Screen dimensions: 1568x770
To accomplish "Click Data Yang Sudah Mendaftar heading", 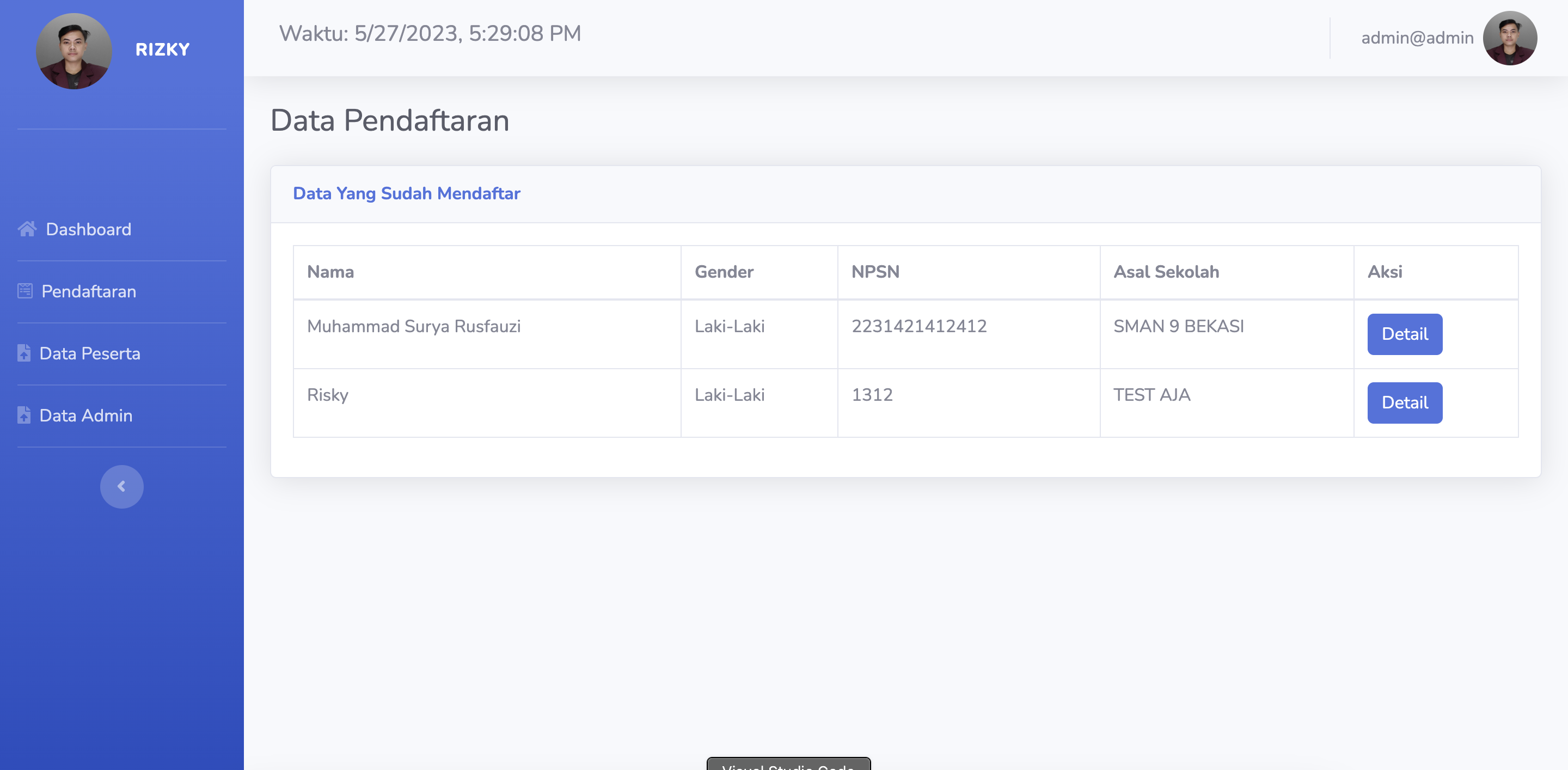I will pyautogui.click(x=406, y=193).
